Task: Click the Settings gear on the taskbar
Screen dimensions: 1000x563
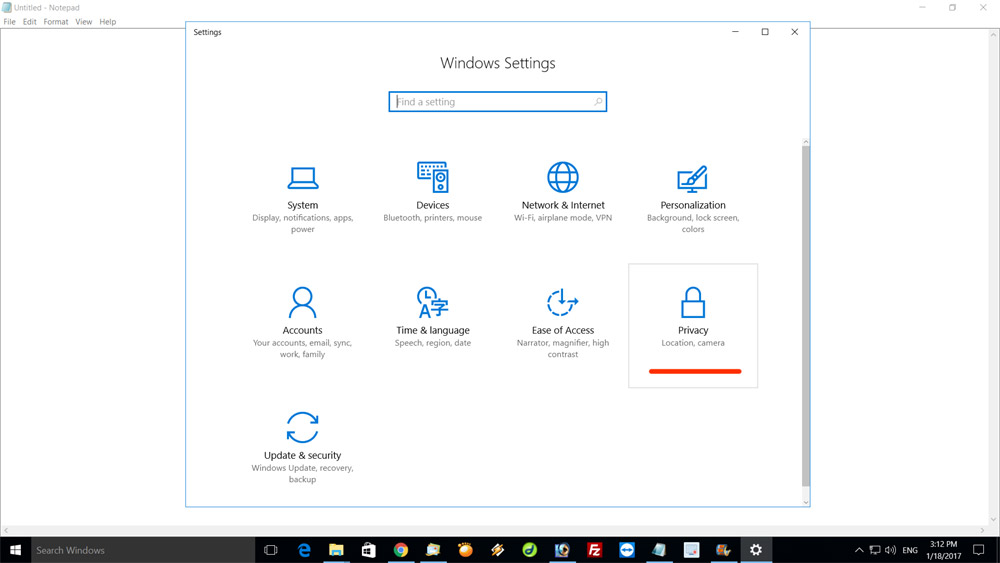Action: 756,550
